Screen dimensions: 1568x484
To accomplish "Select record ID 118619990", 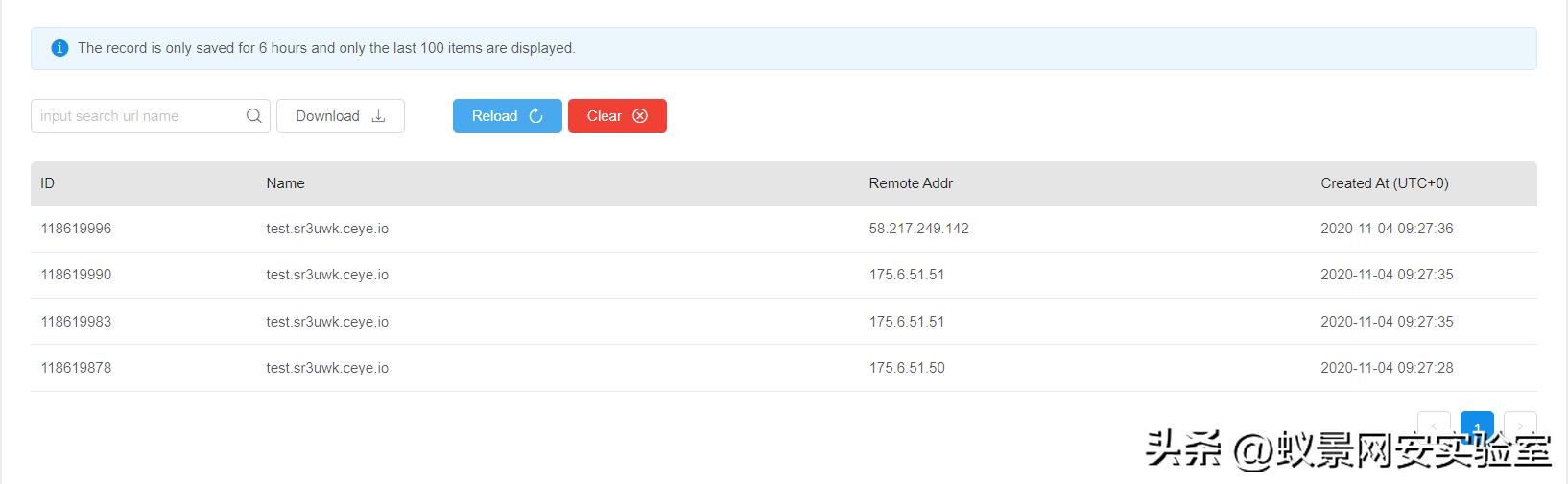I will pyautogui.click(x=76, y=275).
